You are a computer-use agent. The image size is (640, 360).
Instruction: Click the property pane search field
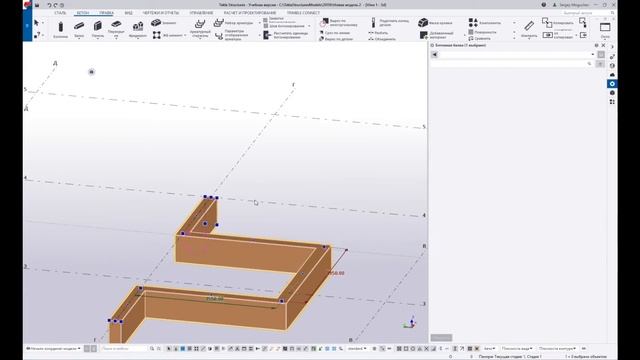511,64
